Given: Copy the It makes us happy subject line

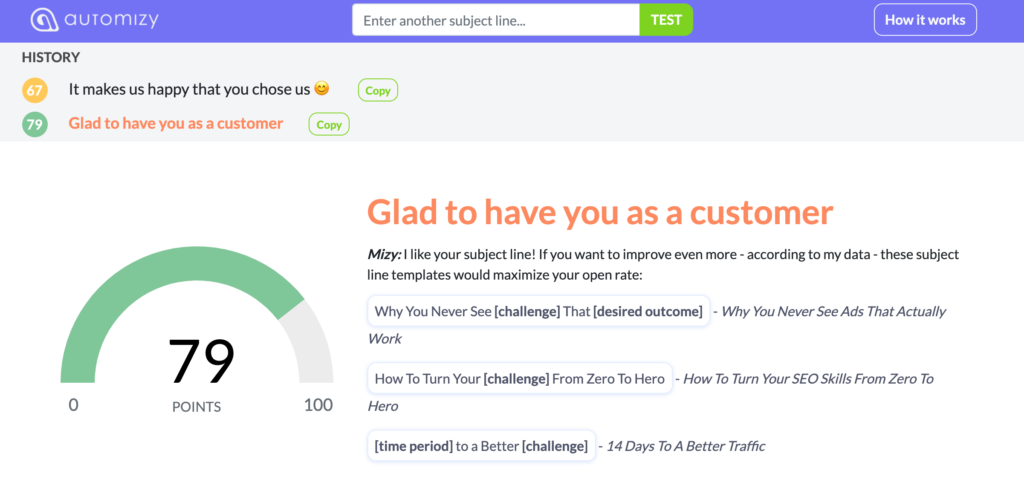Looking at the screenshot, I should [x=377, y=91].
